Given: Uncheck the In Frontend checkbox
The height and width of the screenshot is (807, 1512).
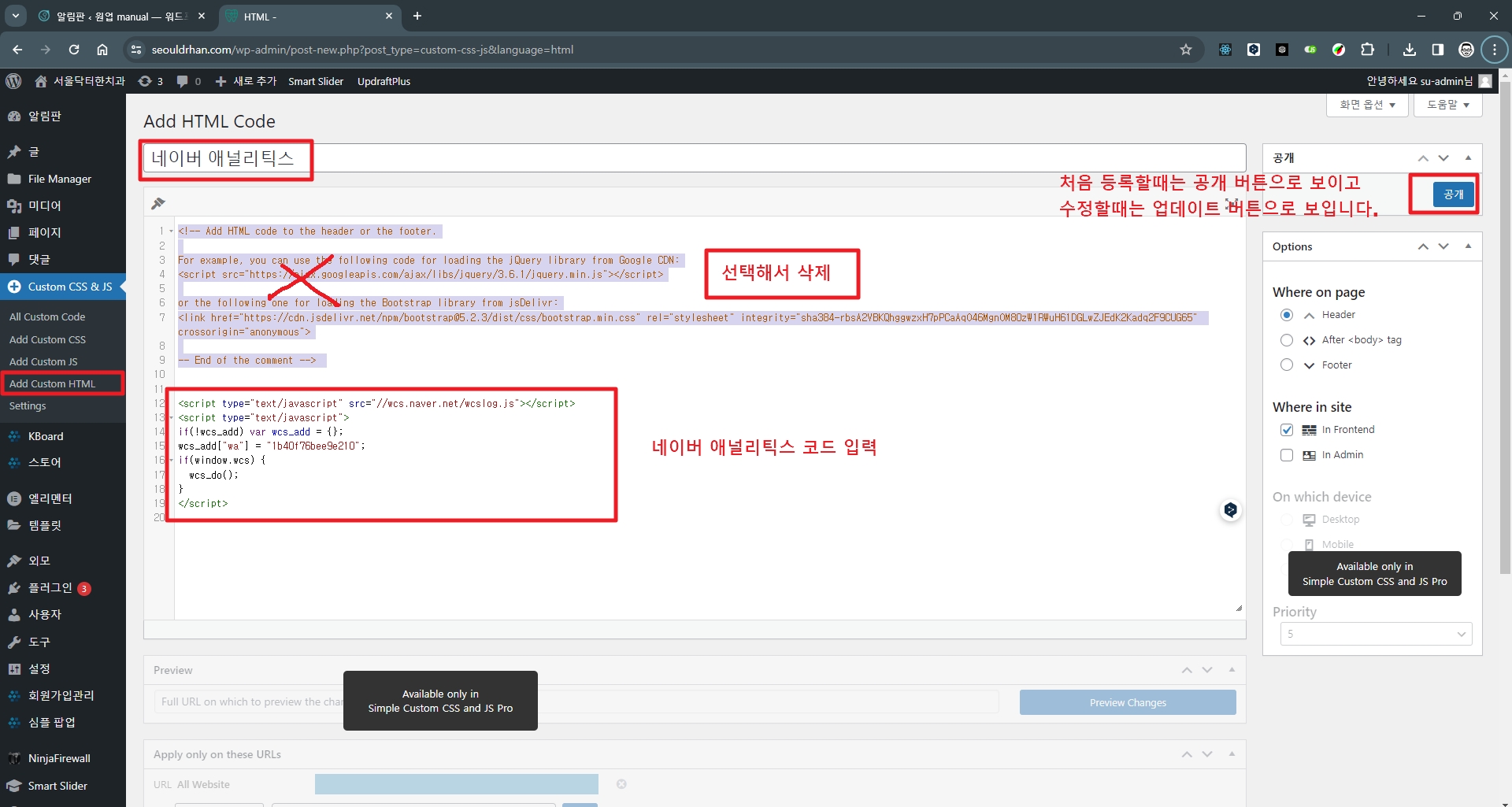Looking at the screenshot, I should (x=1287, y=430).
